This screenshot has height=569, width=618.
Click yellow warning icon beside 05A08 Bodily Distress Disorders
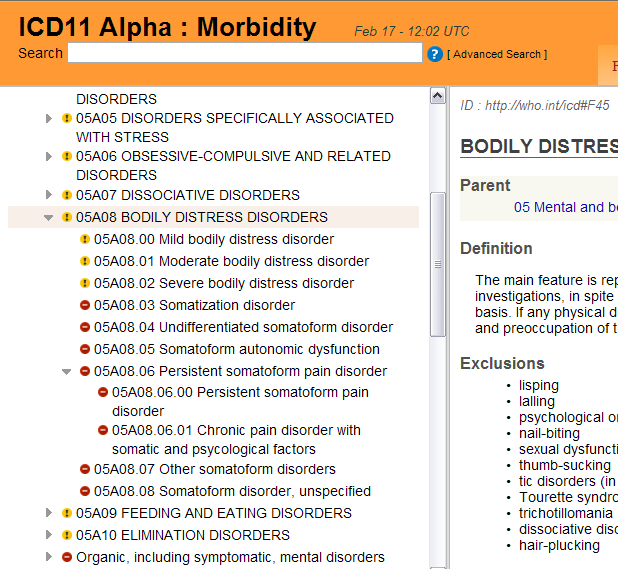click(x=67, y=217)
